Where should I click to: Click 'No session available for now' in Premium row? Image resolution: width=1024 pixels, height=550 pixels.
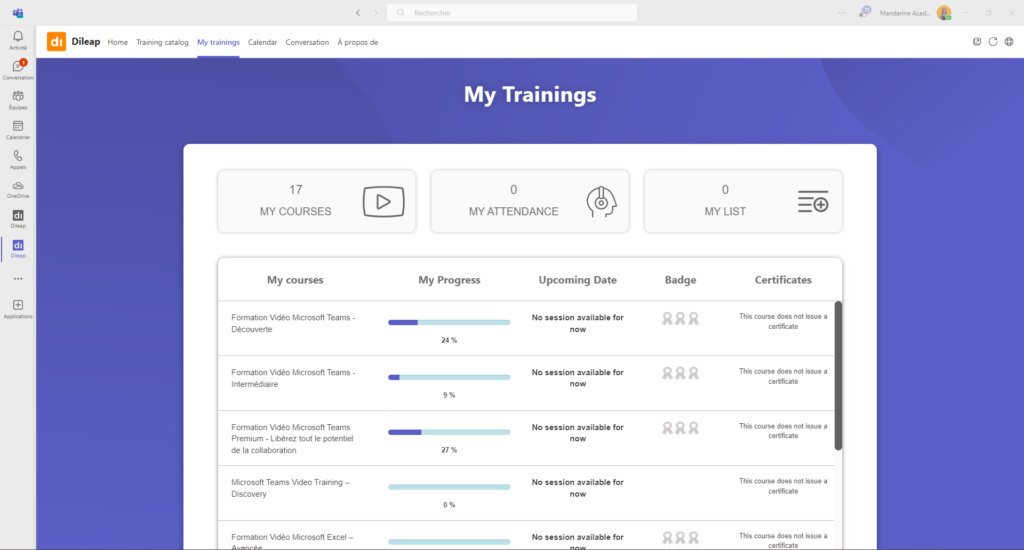point(577,433)
